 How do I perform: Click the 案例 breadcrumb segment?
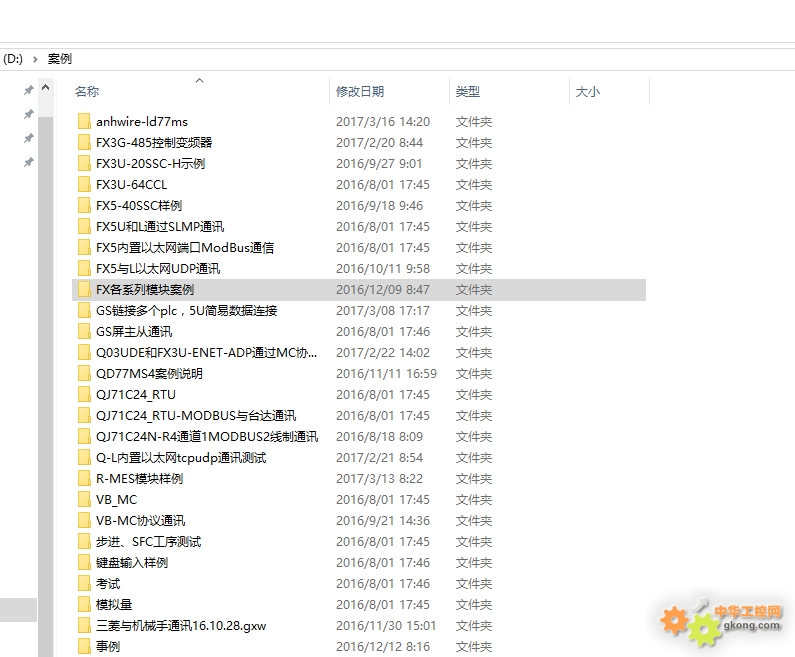tap(60, 59)
